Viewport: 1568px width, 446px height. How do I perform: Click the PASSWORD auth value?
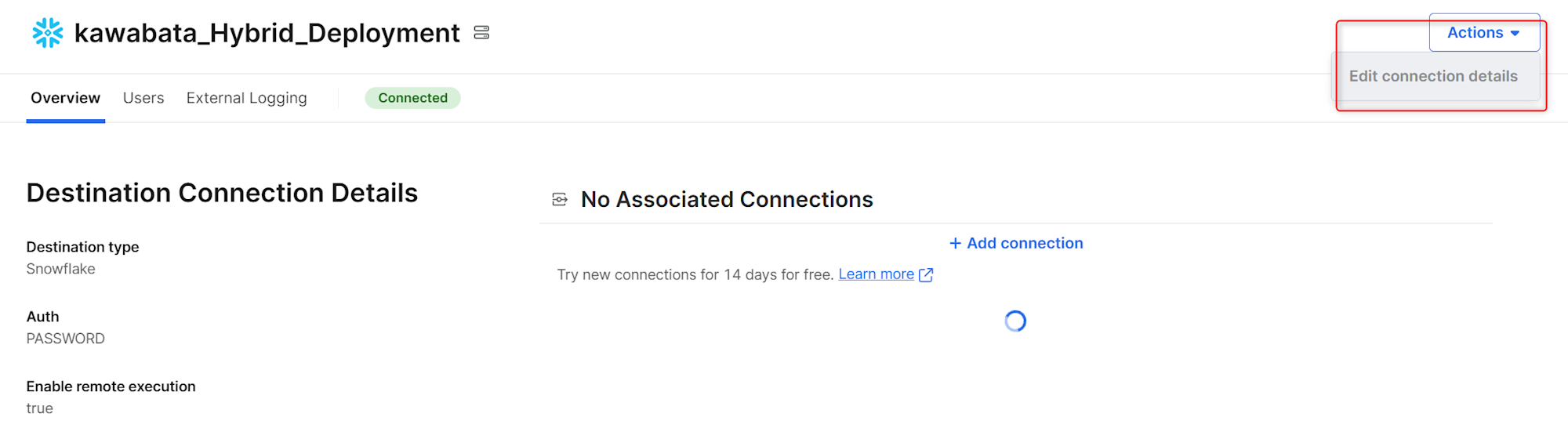66,339
